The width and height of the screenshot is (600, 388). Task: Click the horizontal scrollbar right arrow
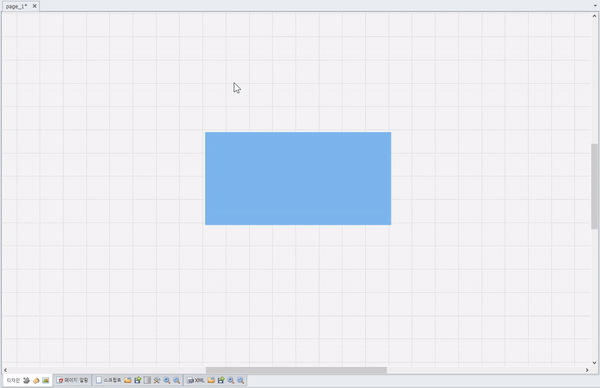tap(587, 370)
